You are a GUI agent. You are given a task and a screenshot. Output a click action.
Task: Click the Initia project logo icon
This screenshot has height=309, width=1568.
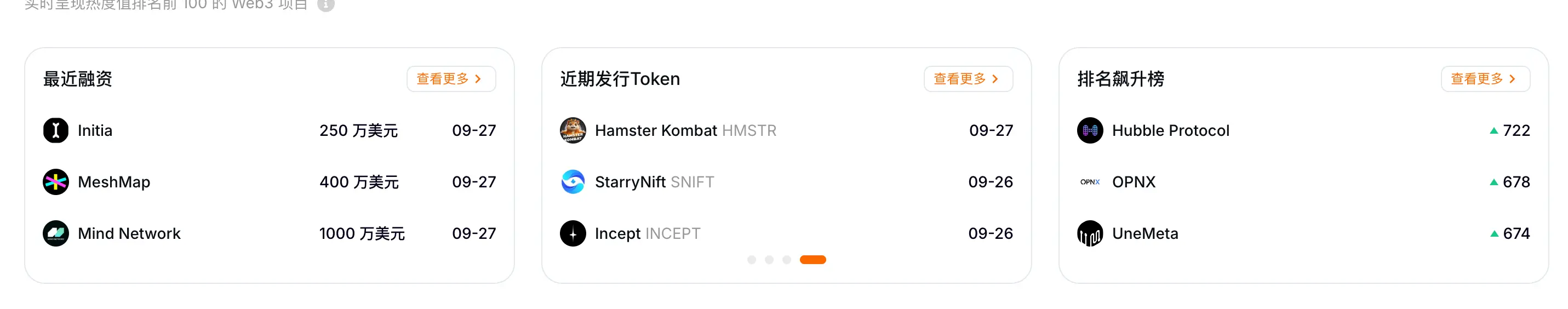click(55, 130)
